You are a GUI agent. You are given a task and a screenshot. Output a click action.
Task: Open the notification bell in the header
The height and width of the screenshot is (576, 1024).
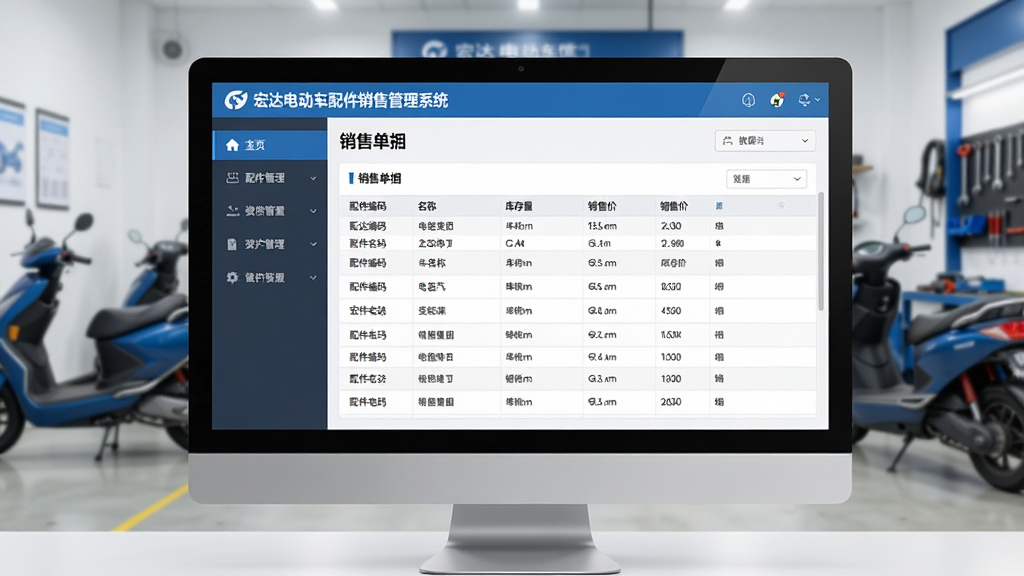(748, 100)
